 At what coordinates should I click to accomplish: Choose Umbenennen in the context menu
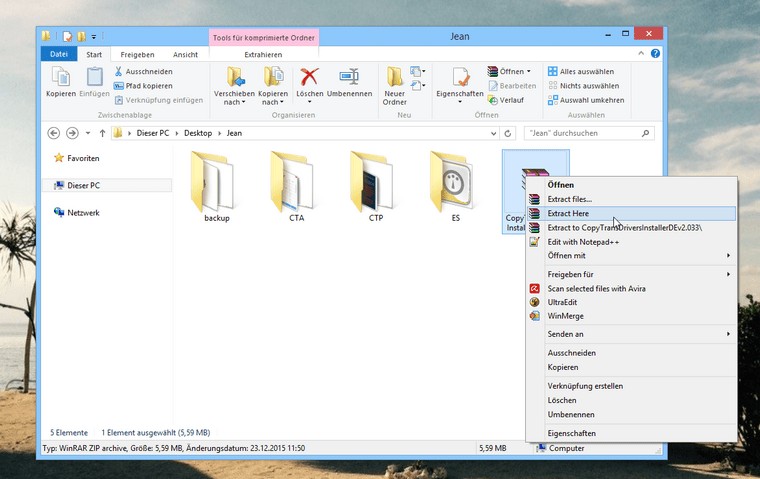pyautogui.click(x=631, y=415)
